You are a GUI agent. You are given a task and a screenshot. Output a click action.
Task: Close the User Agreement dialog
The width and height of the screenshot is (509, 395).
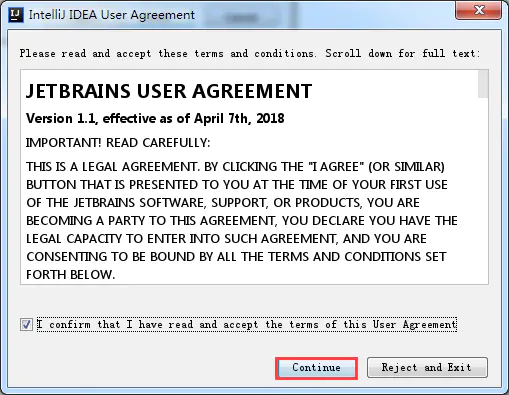click(x=479, y=10)
